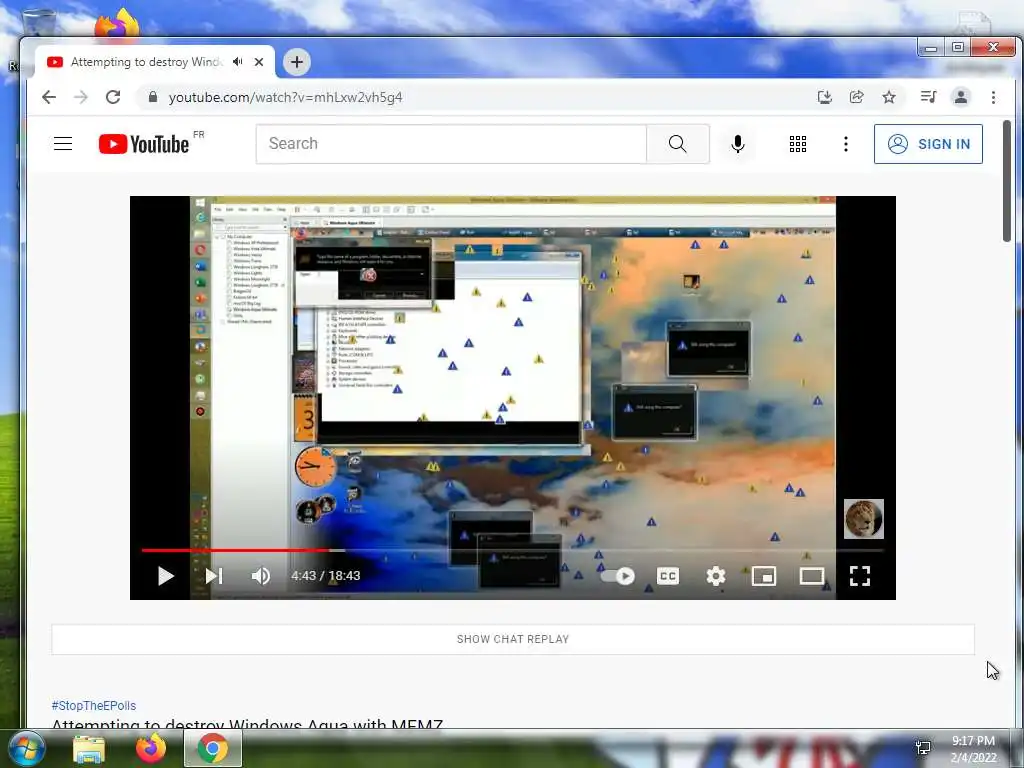Click the YouTube Search field
This screenshot has height=768, width=1024.
pos(451,144)
